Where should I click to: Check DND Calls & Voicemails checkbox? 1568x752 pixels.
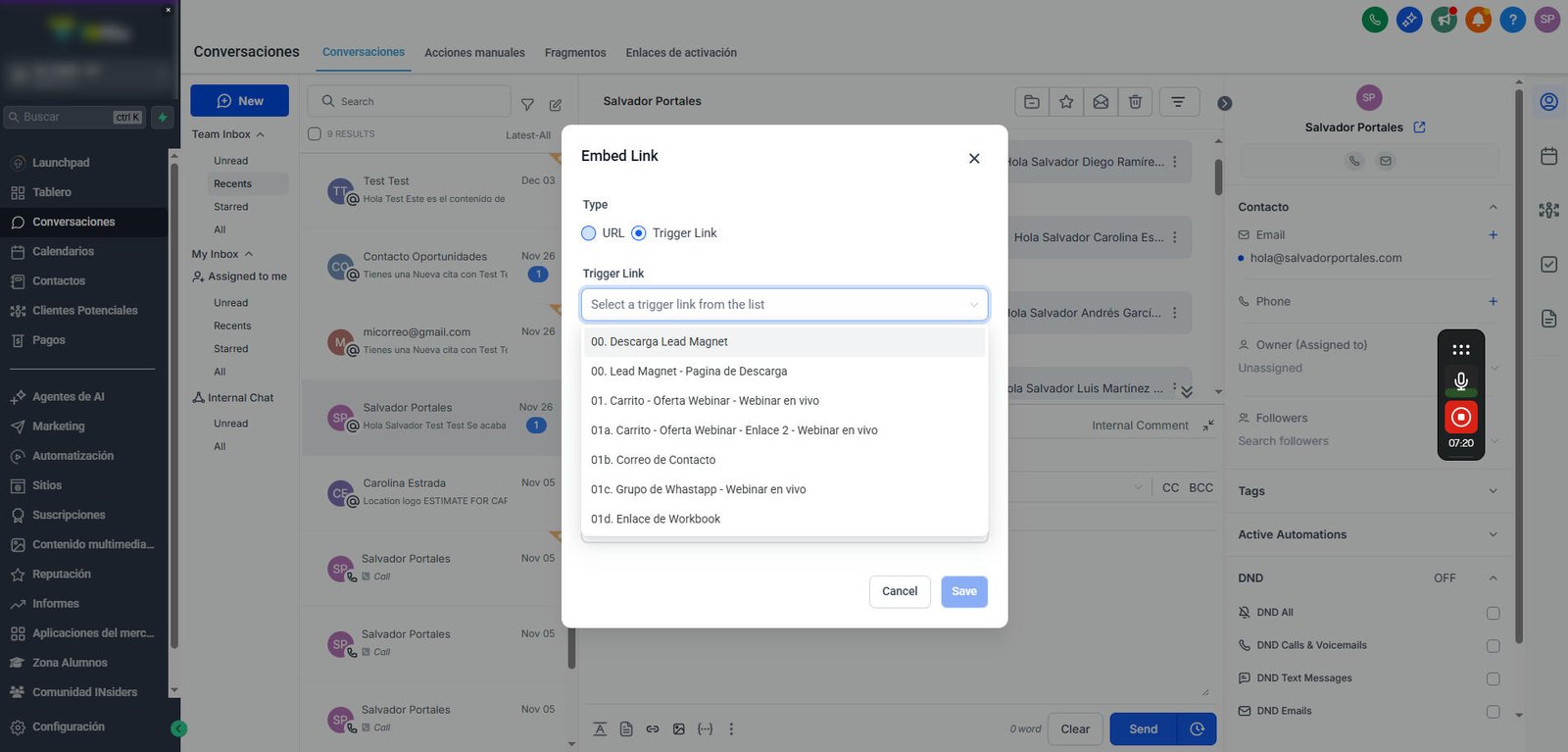point(1494,646)
